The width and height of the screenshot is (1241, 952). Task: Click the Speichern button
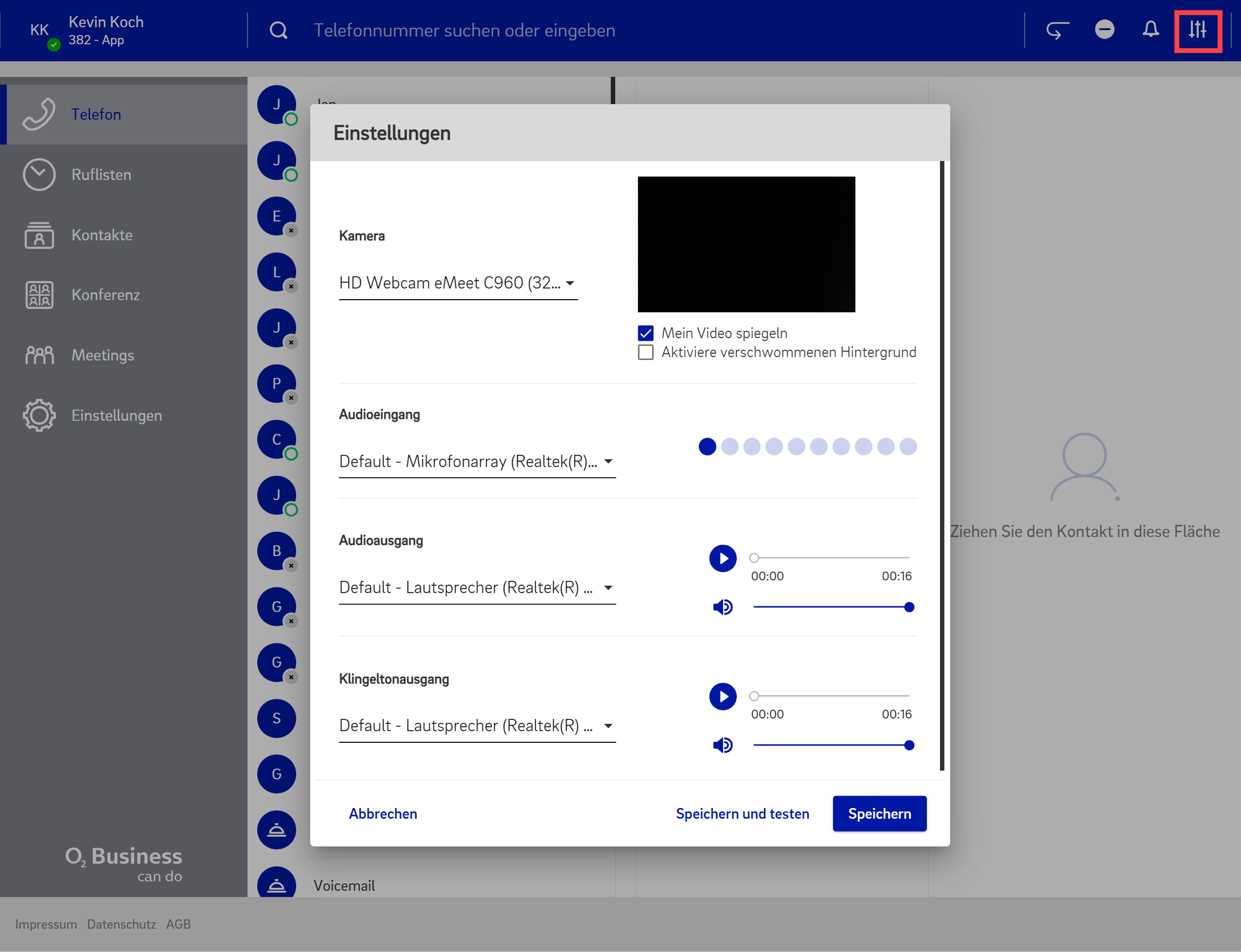pyautogui.click(x=879, y=814)
